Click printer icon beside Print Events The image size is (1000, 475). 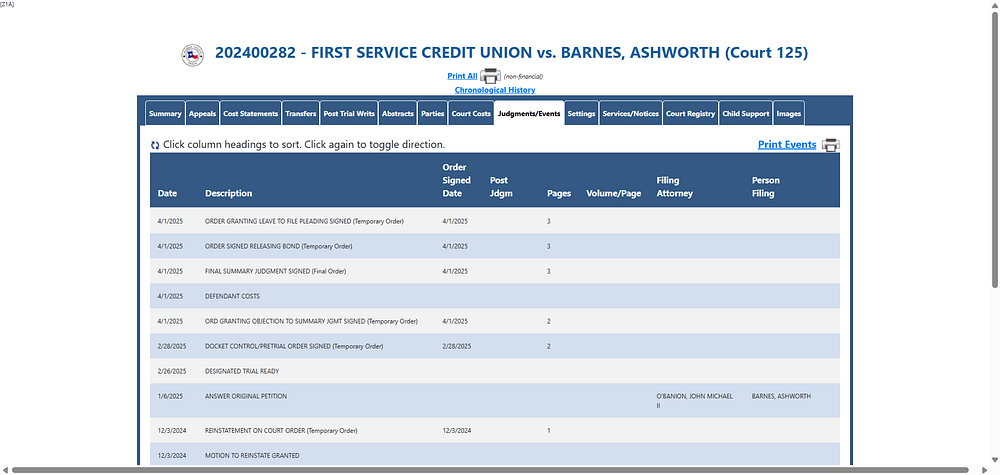click(x=830, y=145)
